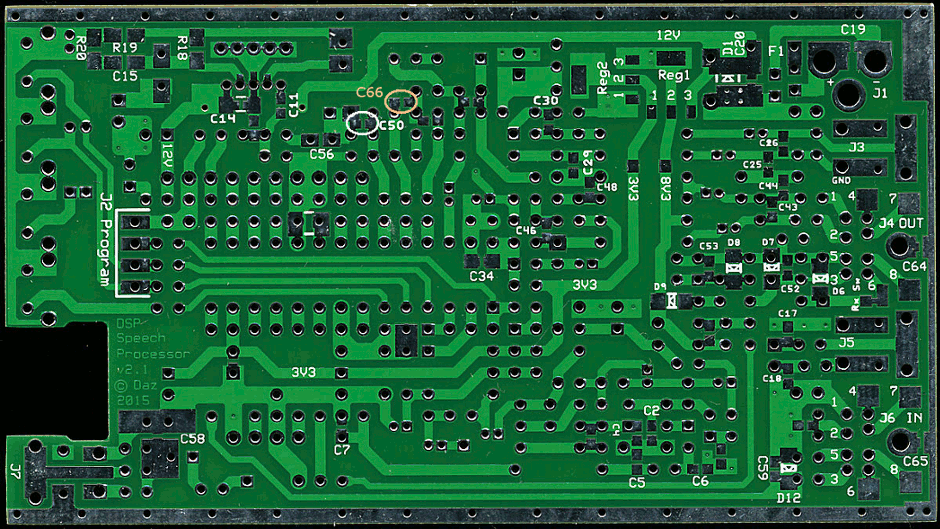This screenshot has height=529, width=940.
Task: Click the R19 resistor label
Action: pos(125,48)
